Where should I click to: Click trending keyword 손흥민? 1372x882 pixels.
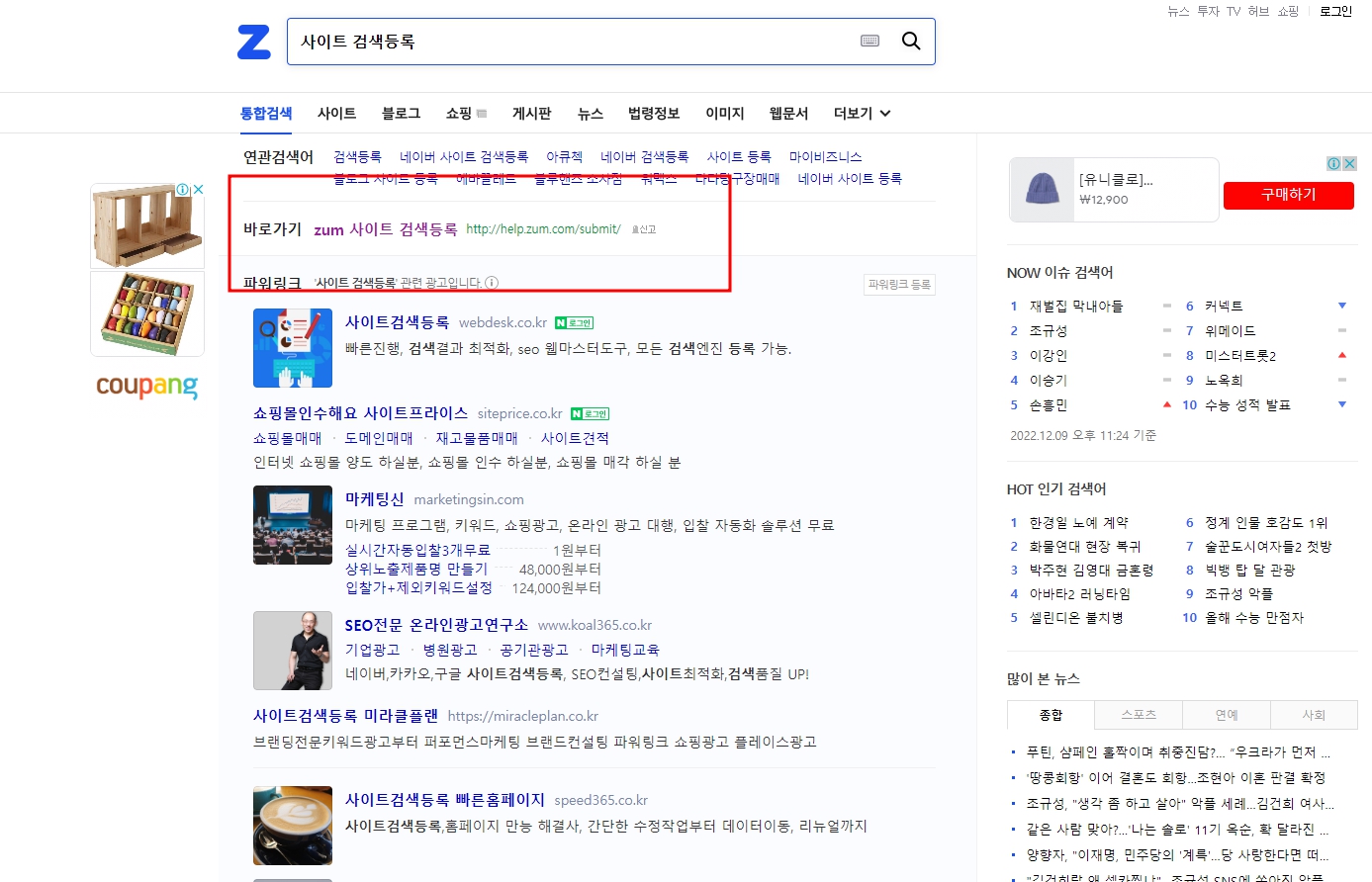[1049, 405]
